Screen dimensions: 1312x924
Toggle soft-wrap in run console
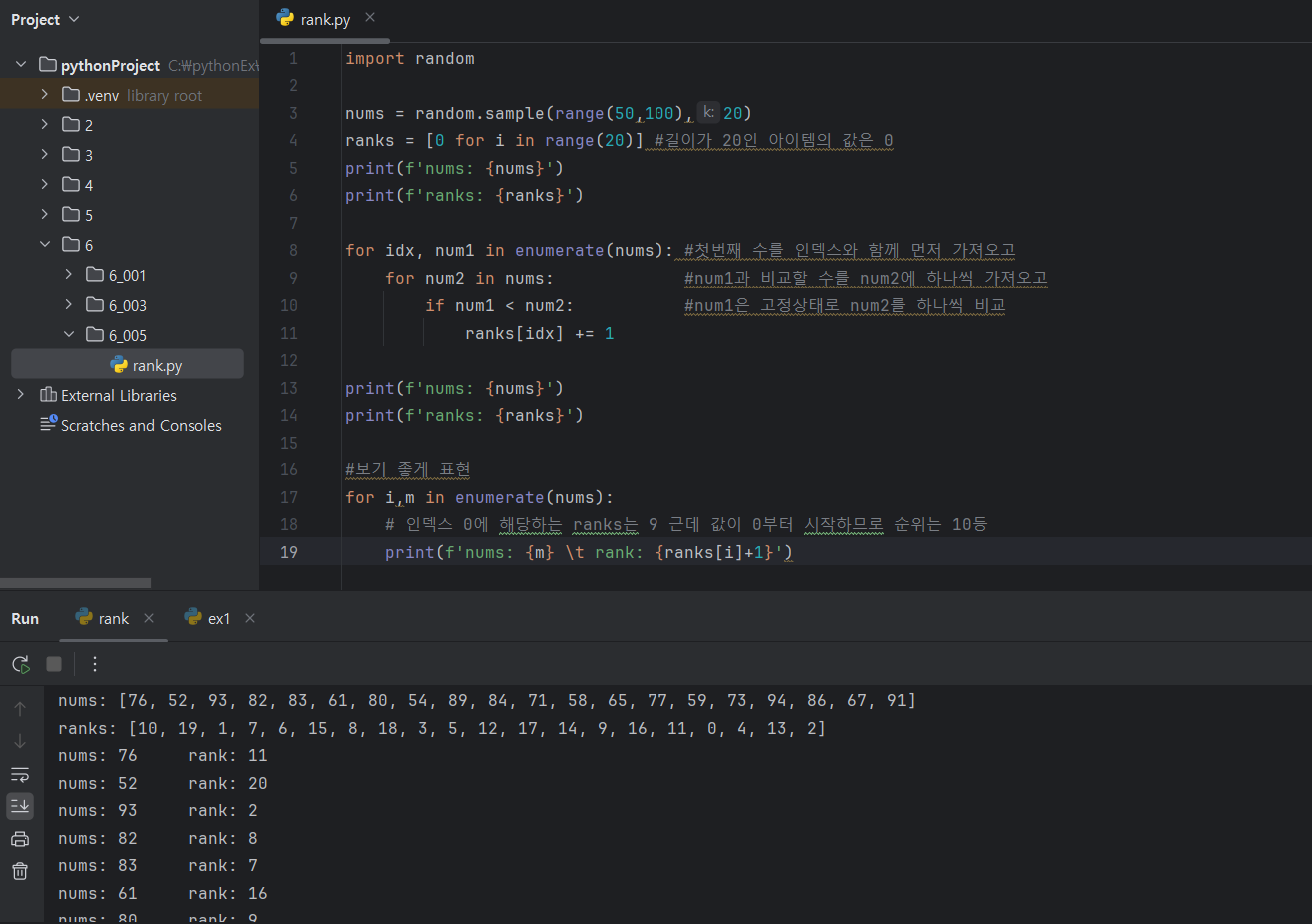(x=20, y=774)
